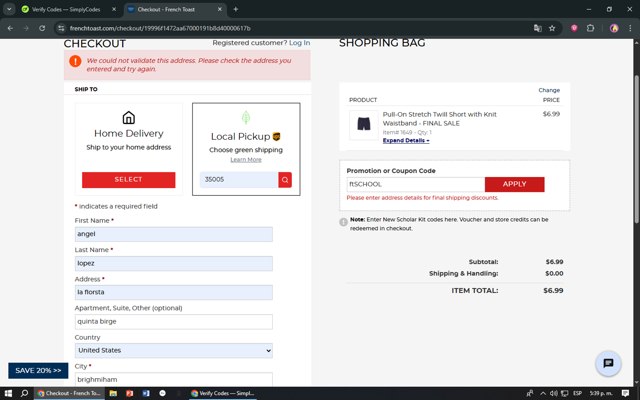Click the taskbar clock
The image size is (640, 400).
601,393
